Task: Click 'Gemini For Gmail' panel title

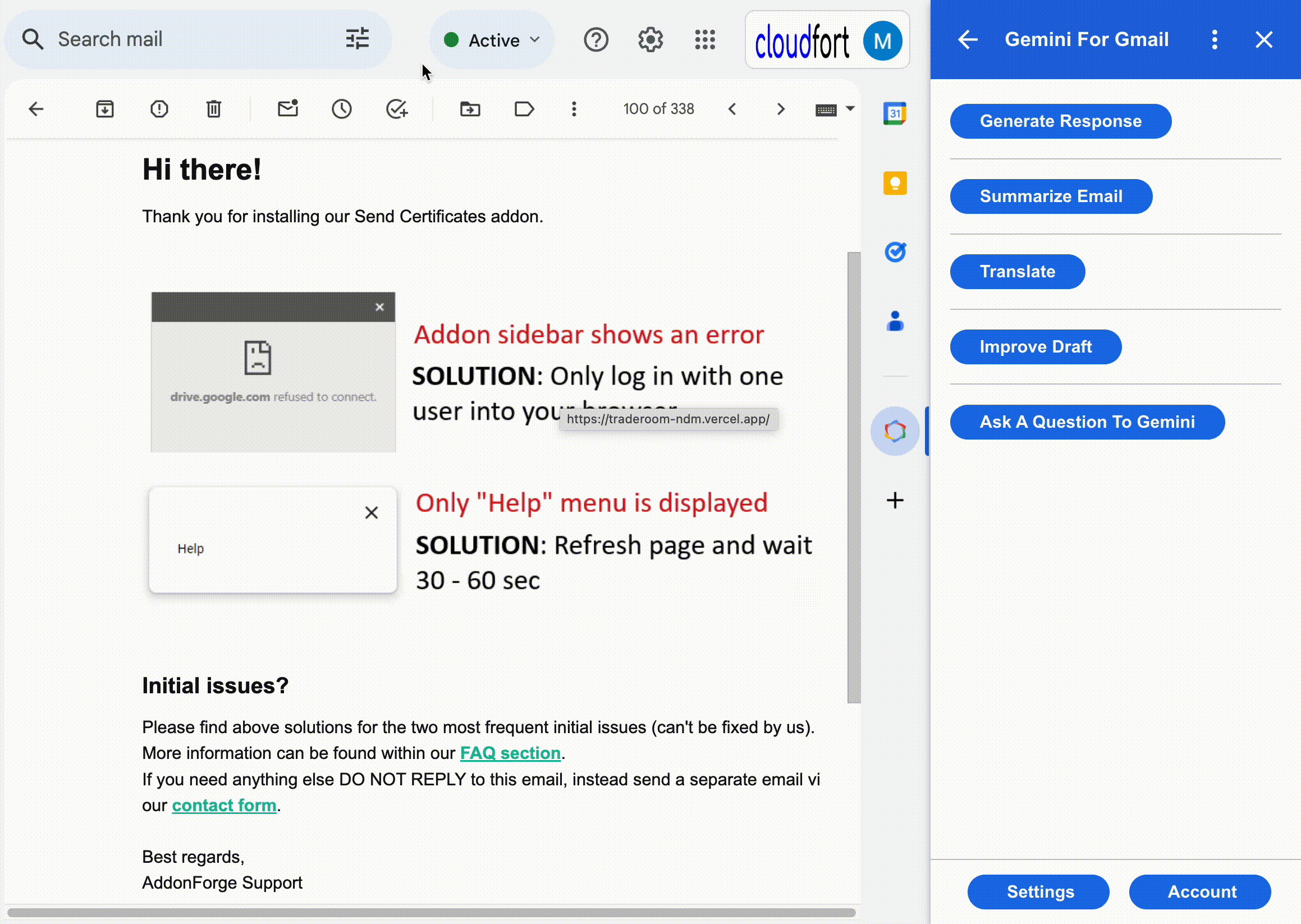Action: tap(1087, 39)
